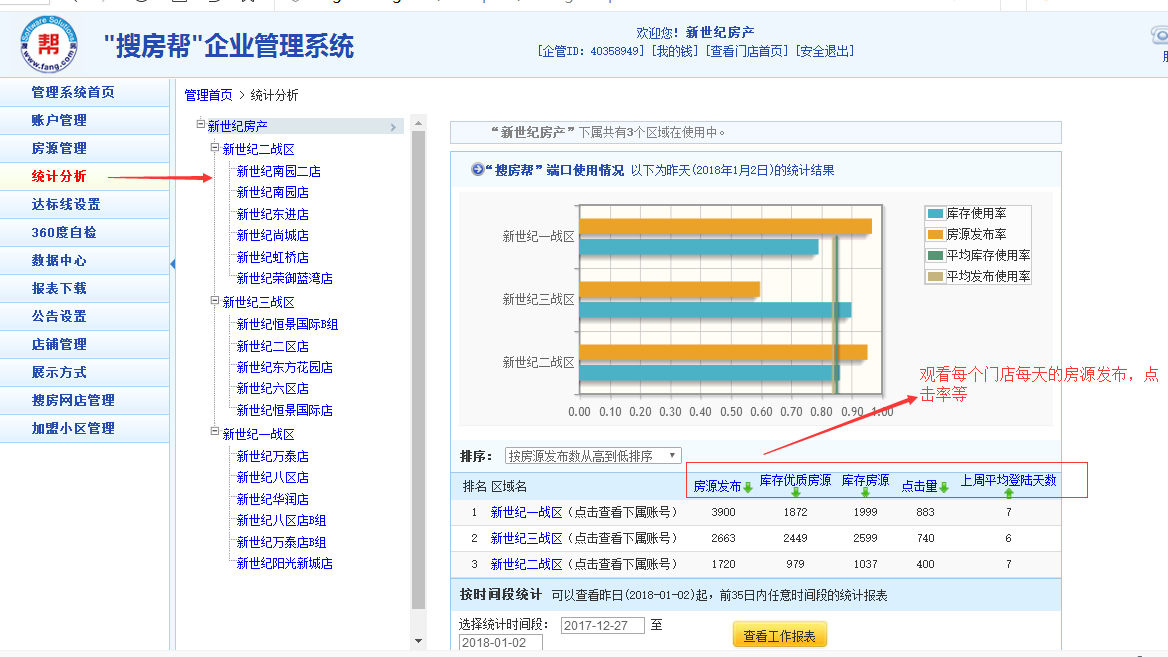Select 新世纪南园二店 in the tree
Screen dimensions: 1168x657
(279, 171)
